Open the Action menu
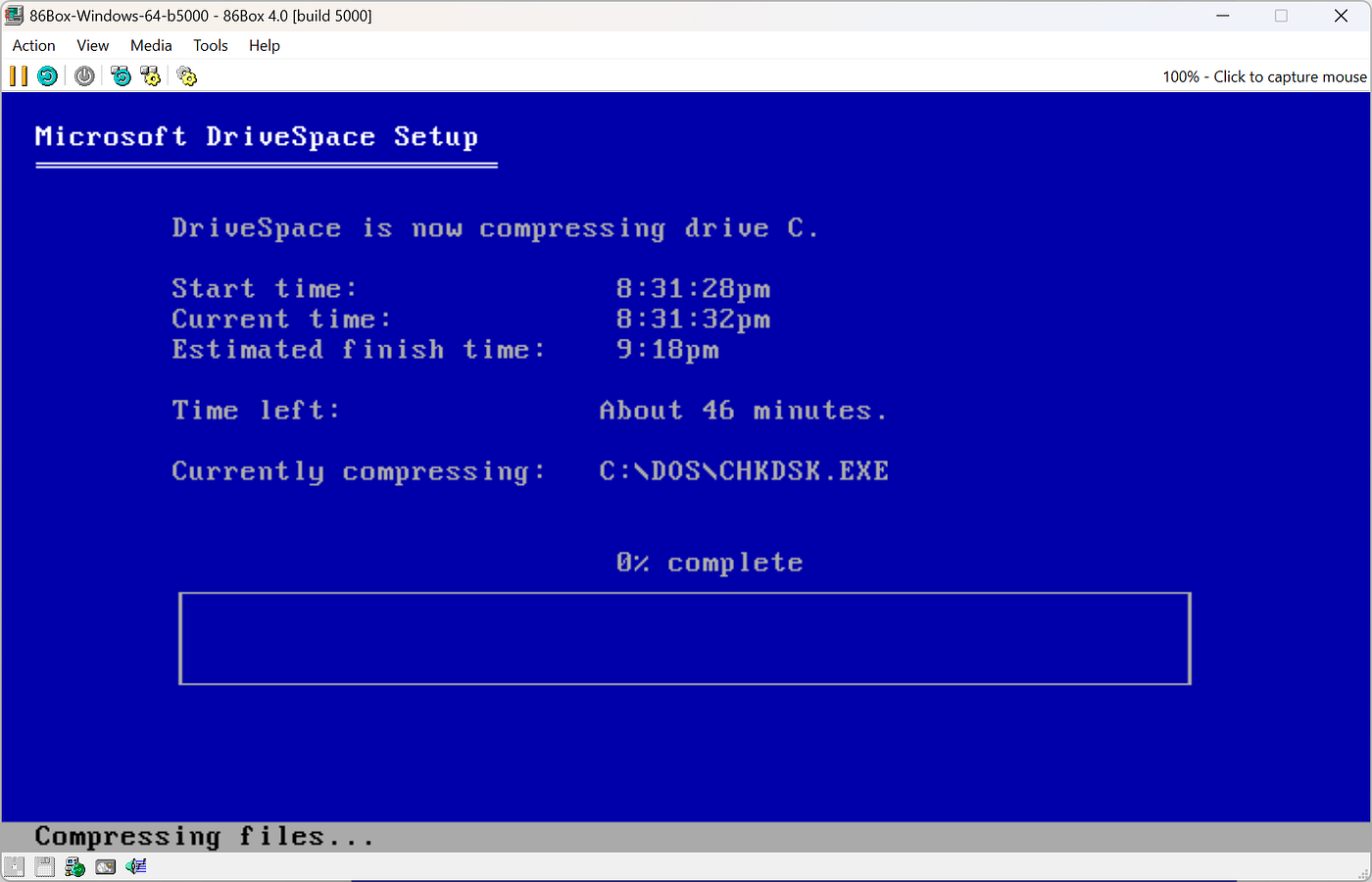This screenshot has width=1372, height=882. 33,45
